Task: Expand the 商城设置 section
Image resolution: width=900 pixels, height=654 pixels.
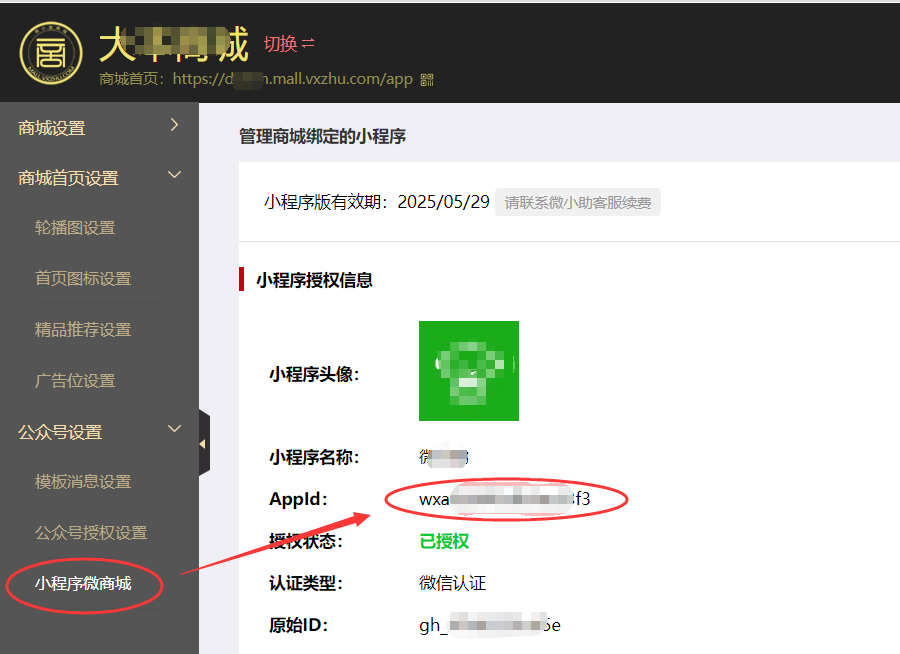Action: pos(95,127)
